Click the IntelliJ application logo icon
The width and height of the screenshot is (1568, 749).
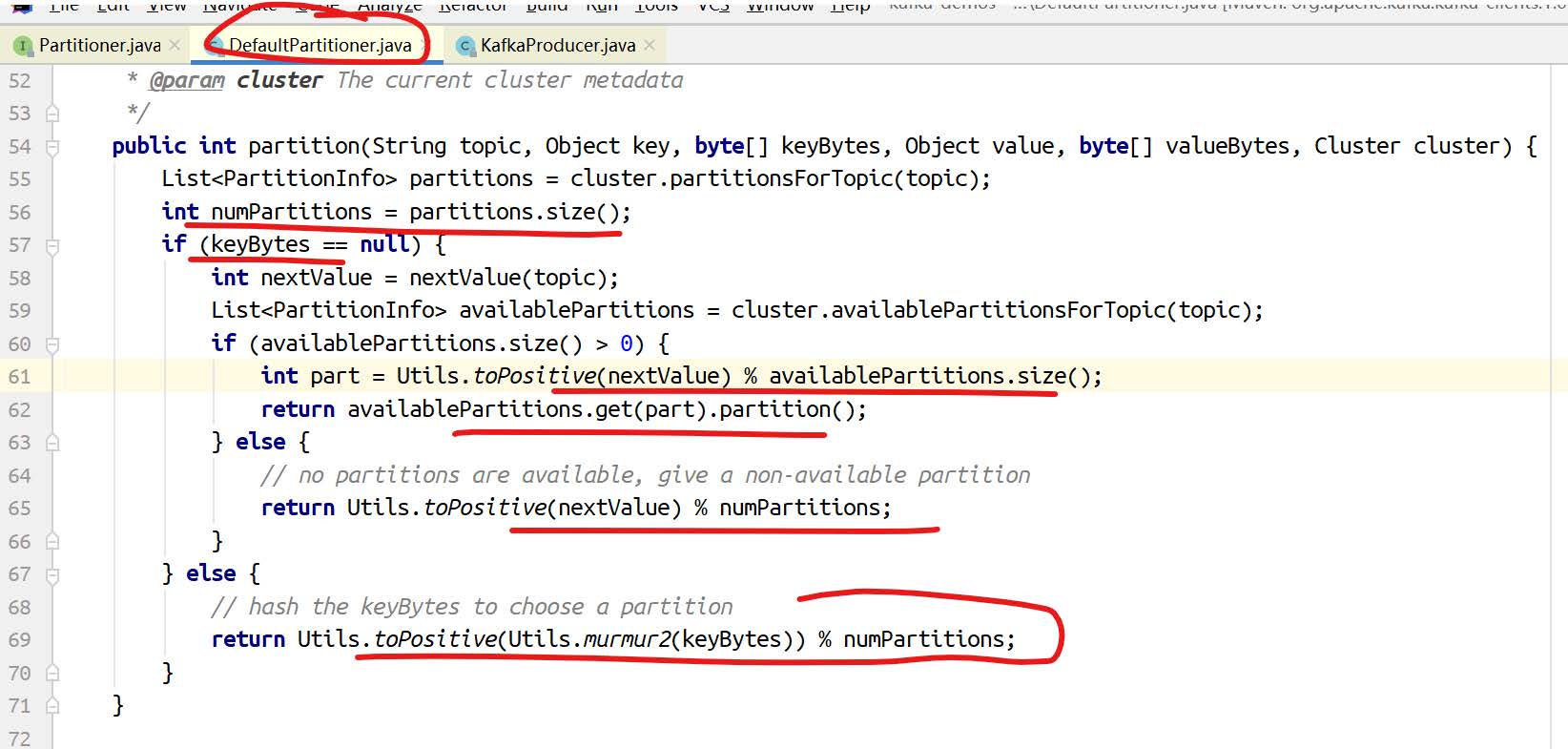pos(21,6)
